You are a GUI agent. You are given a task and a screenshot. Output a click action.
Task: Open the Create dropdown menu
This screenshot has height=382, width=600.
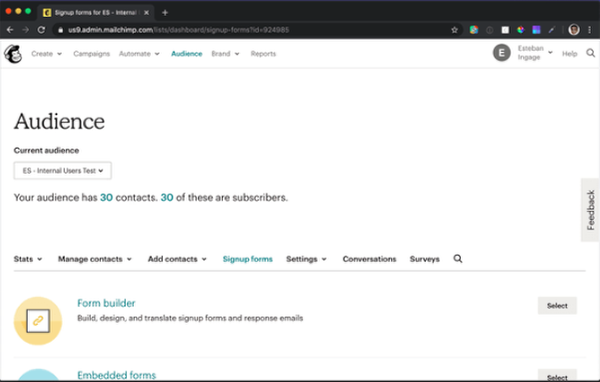click(x=46, y=54)
